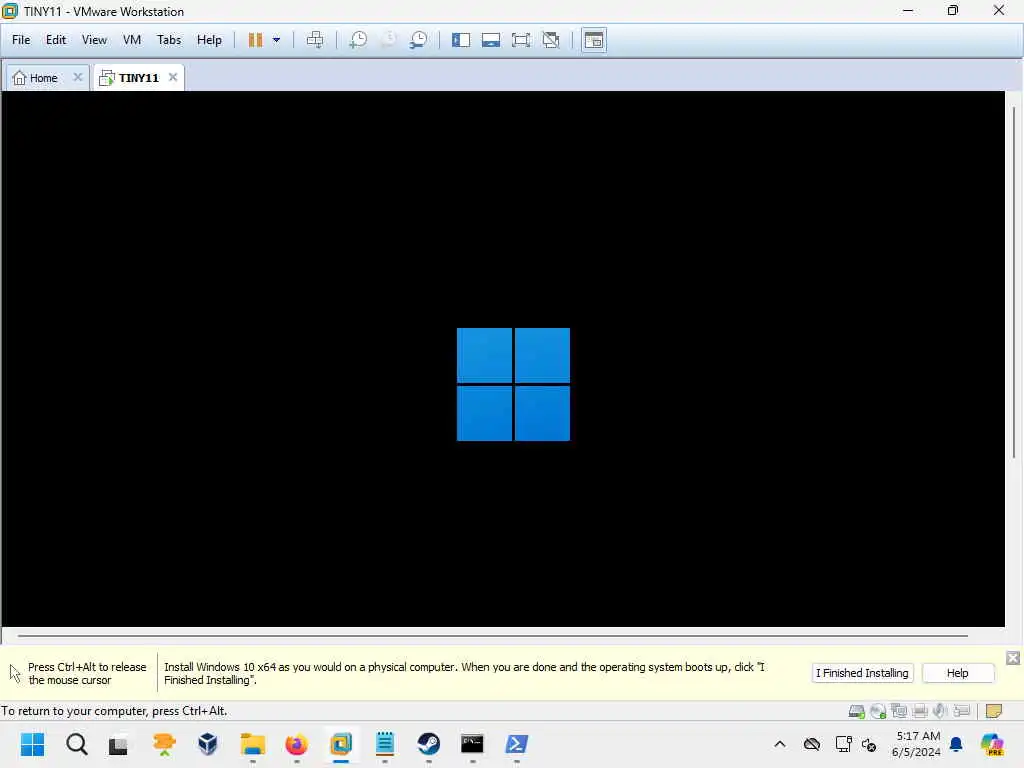This screenshot has height=768, width=1024.
Task: Toggle the console view icon
Action: [594, 40]
